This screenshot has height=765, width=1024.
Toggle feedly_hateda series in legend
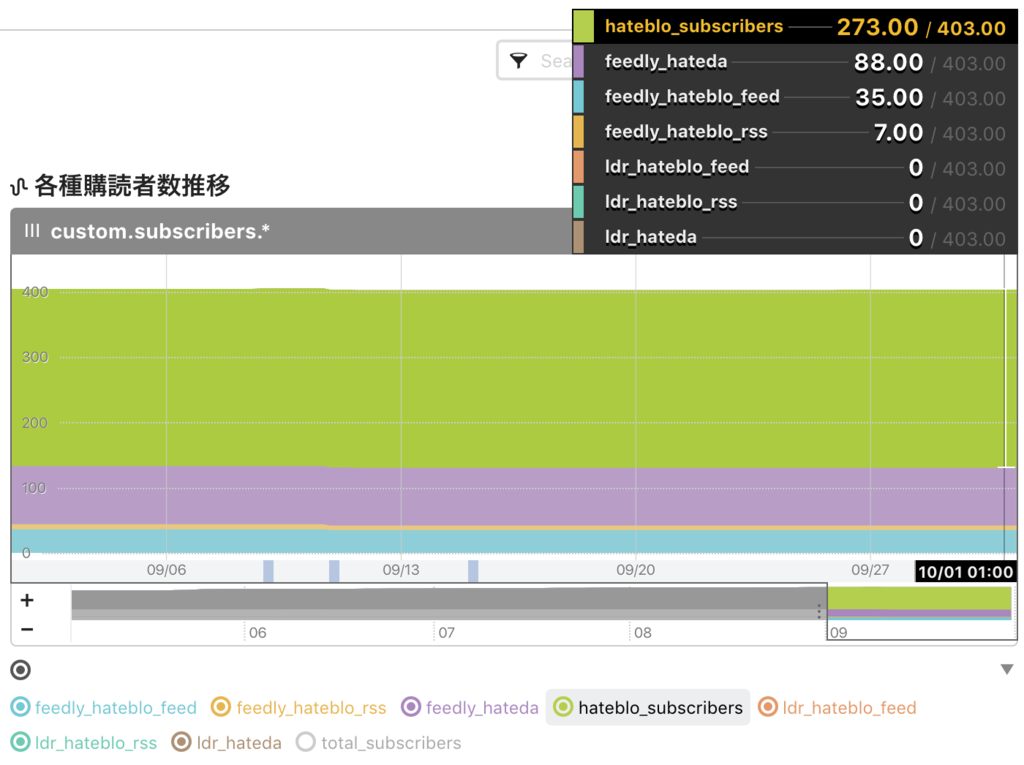470,708
